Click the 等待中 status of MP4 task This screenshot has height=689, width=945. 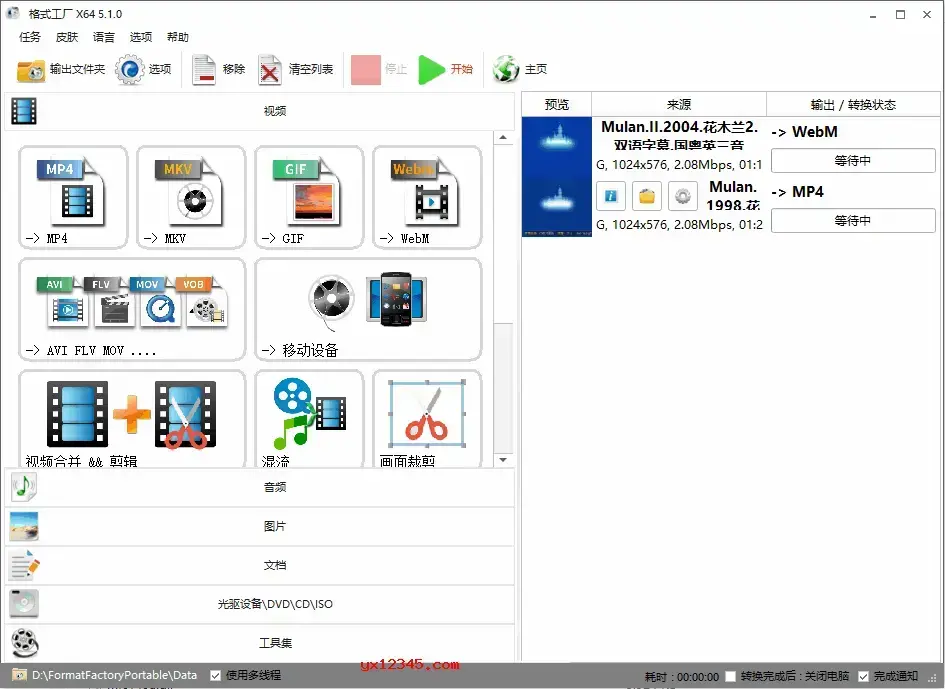coord(853,221)
